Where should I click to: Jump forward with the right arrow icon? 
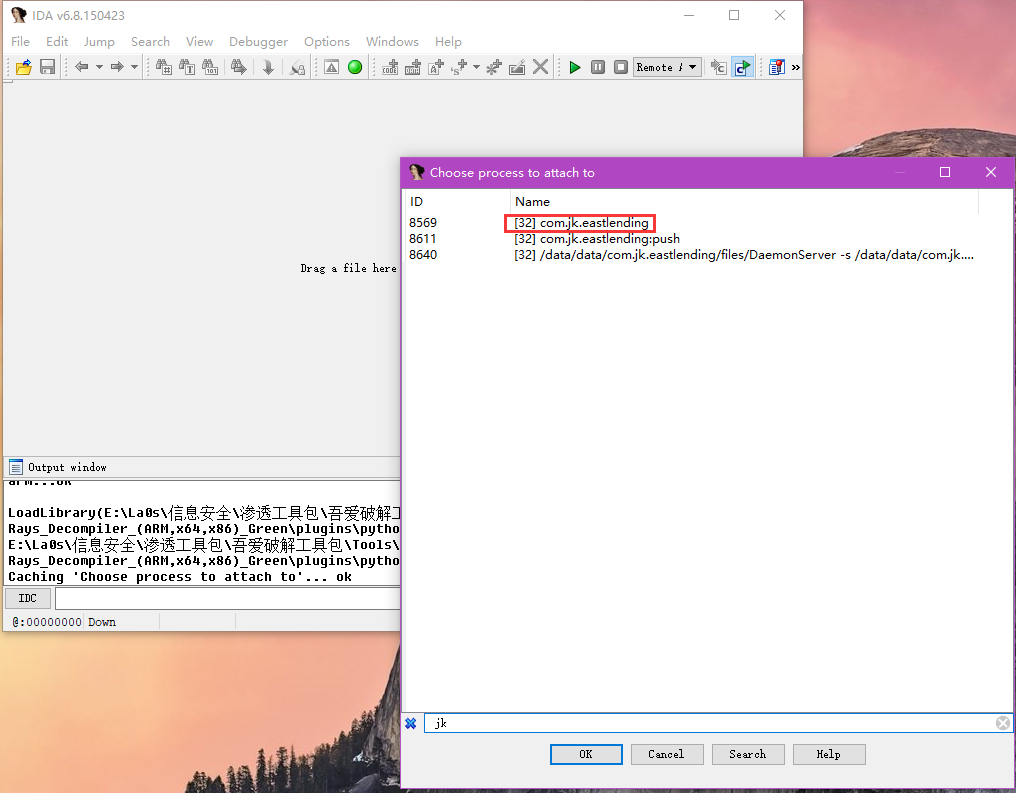click(x=117, y=67)
